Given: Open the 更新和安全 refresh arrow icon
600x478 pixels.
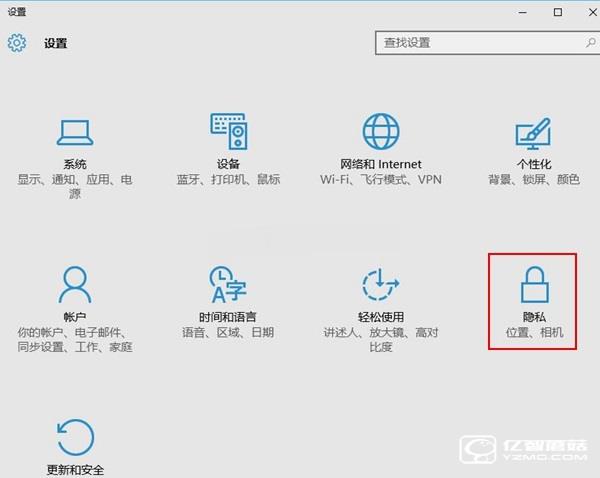Looking at the screenshot, I should click(75, 437).
